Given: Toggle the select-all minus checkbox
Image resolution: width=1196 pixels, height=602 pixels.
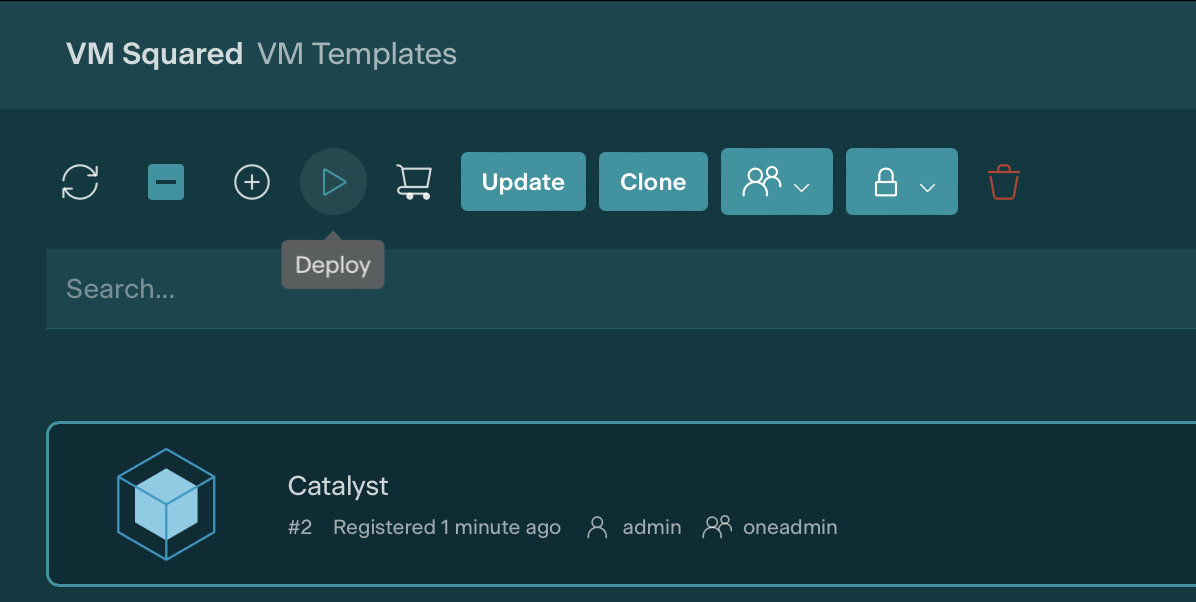Looking at the screenshot, I should (166, 182).
